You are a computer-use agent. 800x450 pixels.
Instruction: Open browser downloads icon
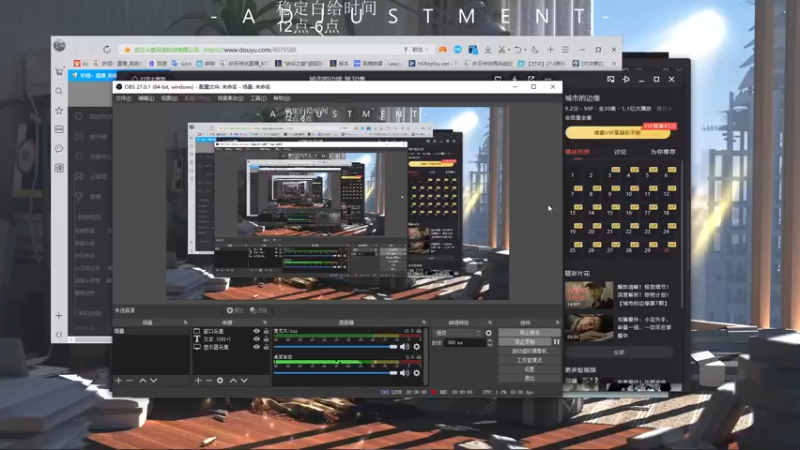click(488, 49)
